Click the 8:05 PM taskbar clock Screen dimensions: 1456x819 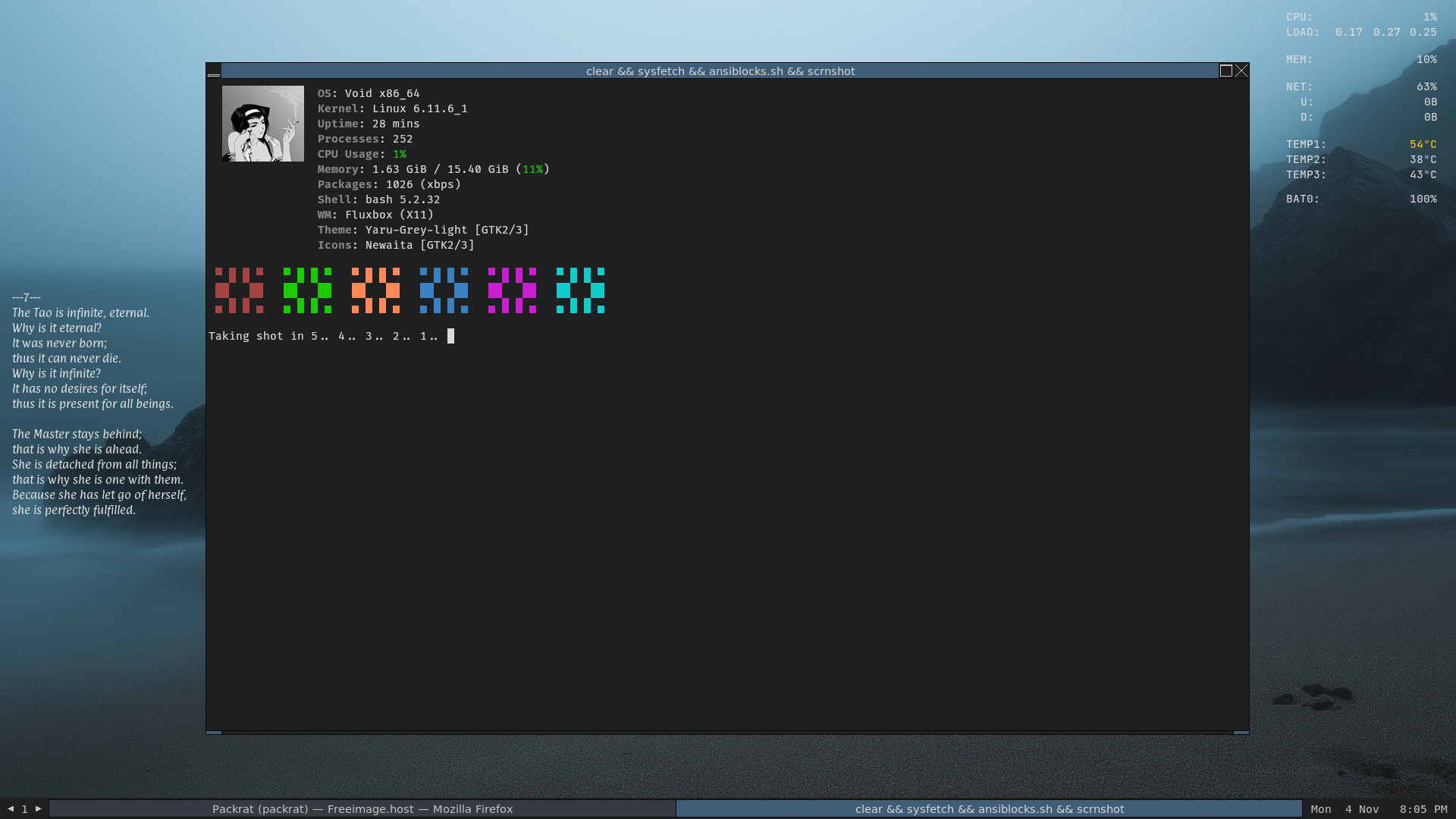pos(1423,809)
